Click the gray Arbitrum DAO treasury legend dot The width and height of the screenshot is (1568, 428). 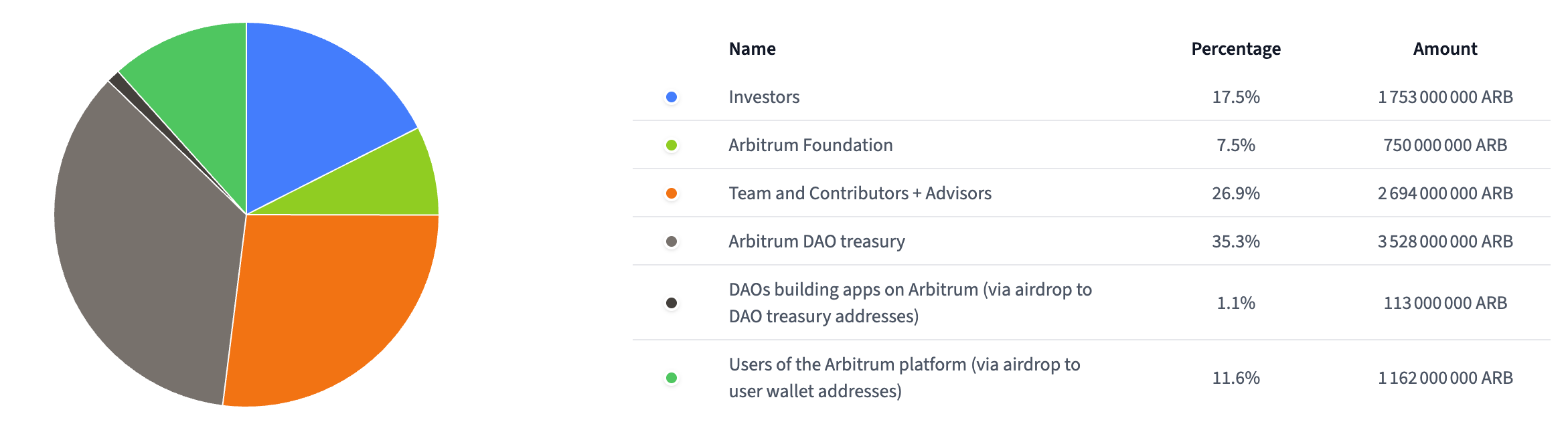[672, 241]
